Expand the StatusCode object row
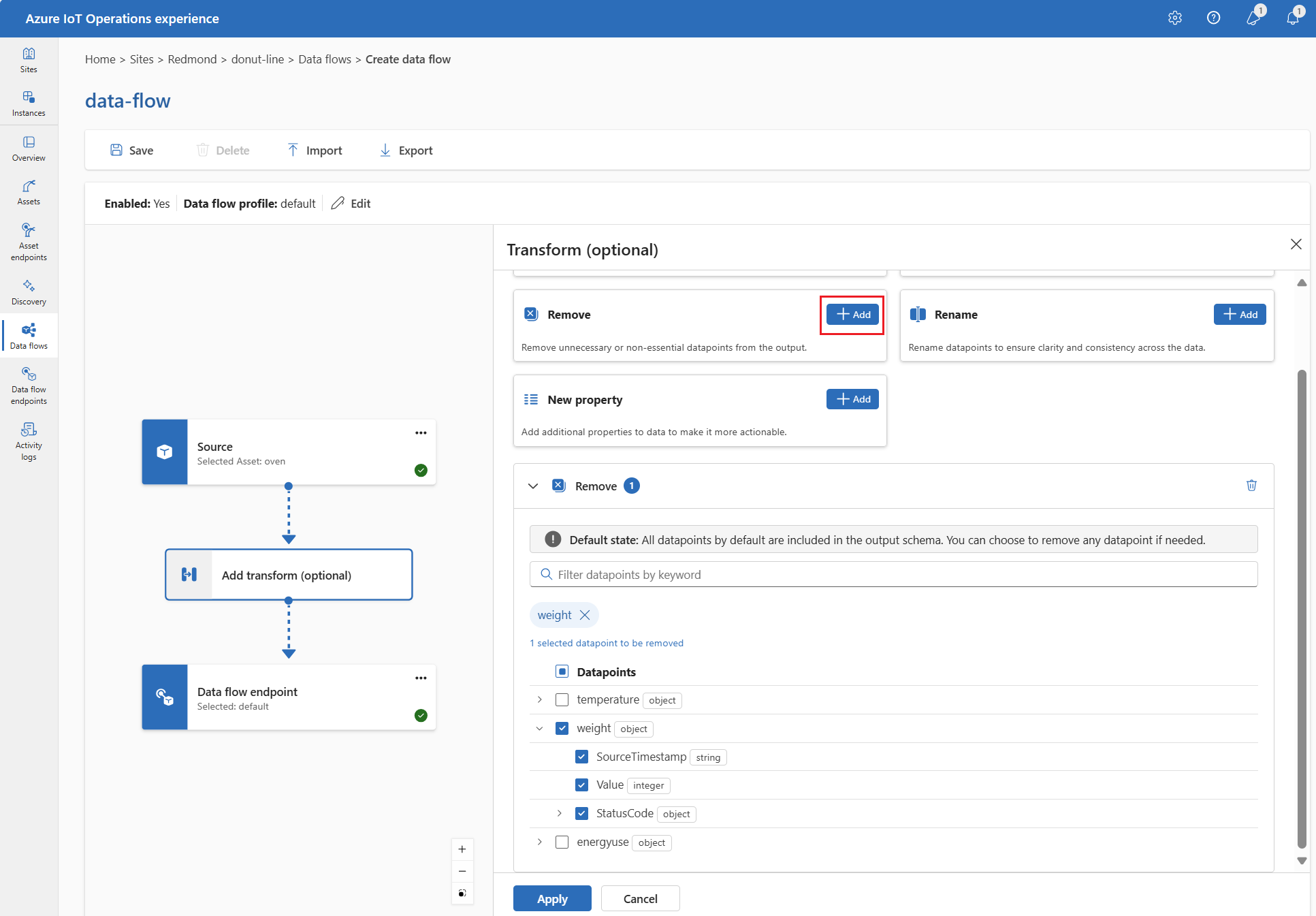Image resolution: width=1316 pixels, height=916 pixels. (560, 813)
